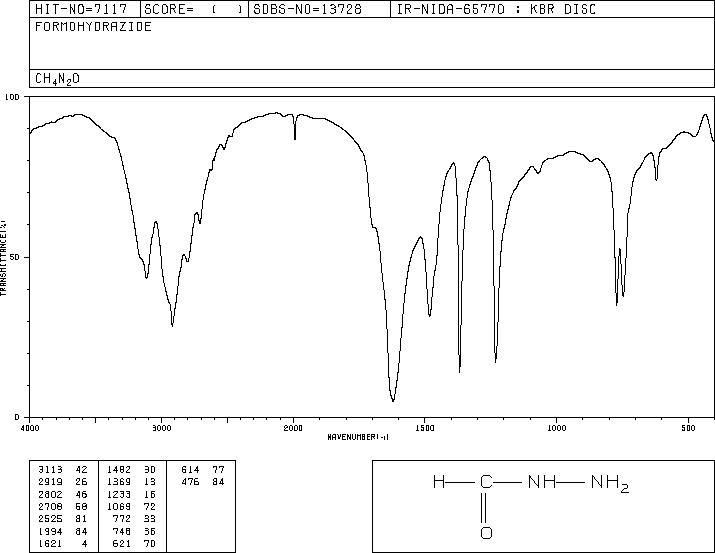Click the 3113 peak table entry

(x=62, y=470)
